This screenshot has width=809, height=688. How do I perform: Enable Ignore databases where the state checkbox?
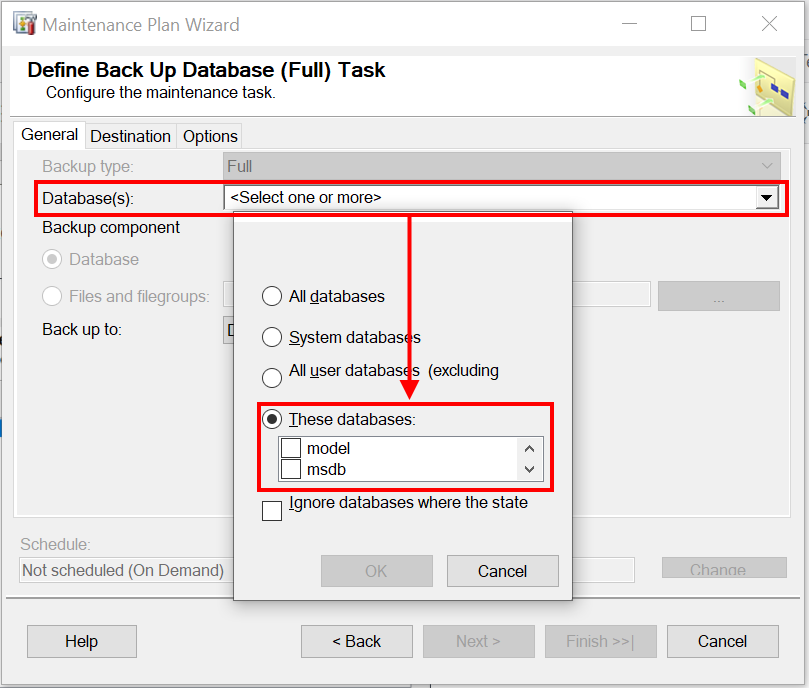coord(272,511)
